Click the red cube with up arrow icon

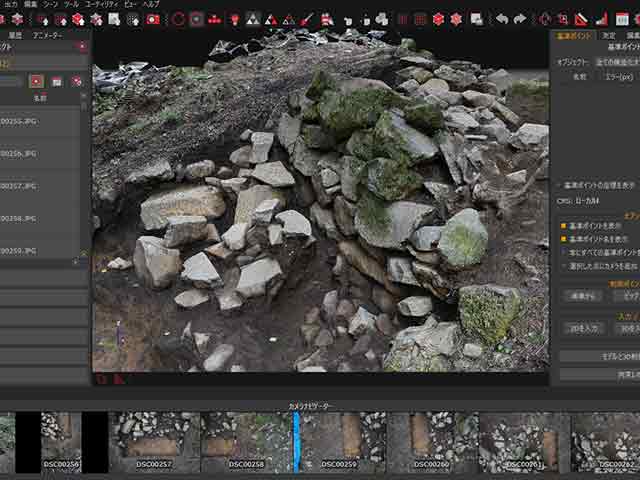pyautogui.click(x=78, y=19)
